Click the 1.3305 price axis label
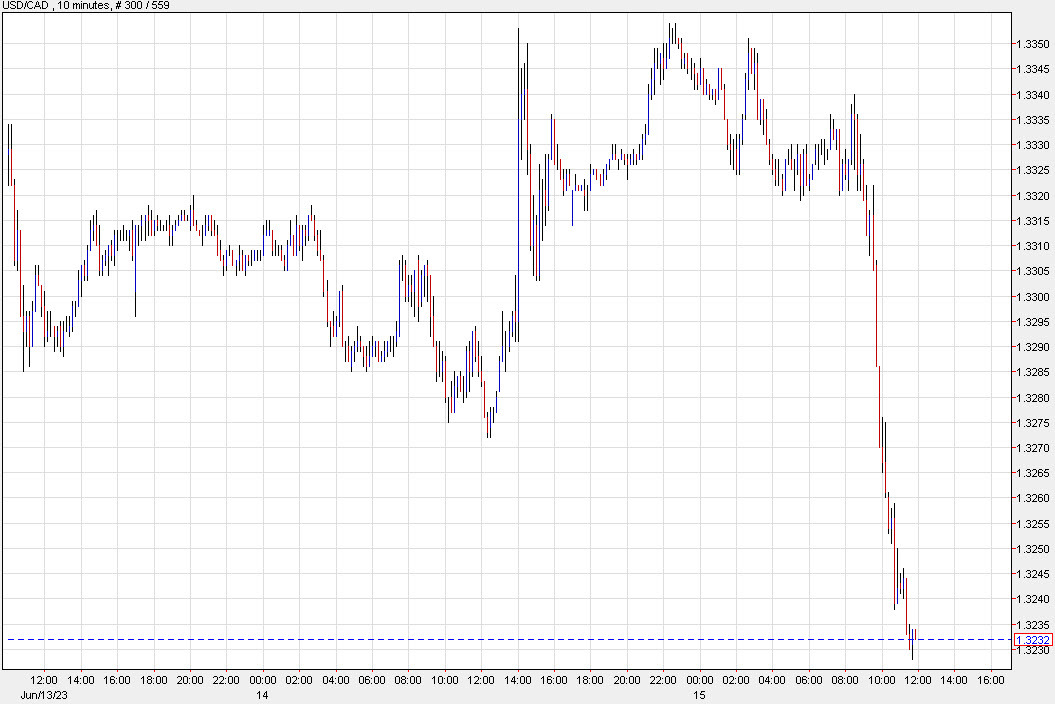 pyautogui.click(x=1033, y=271)
